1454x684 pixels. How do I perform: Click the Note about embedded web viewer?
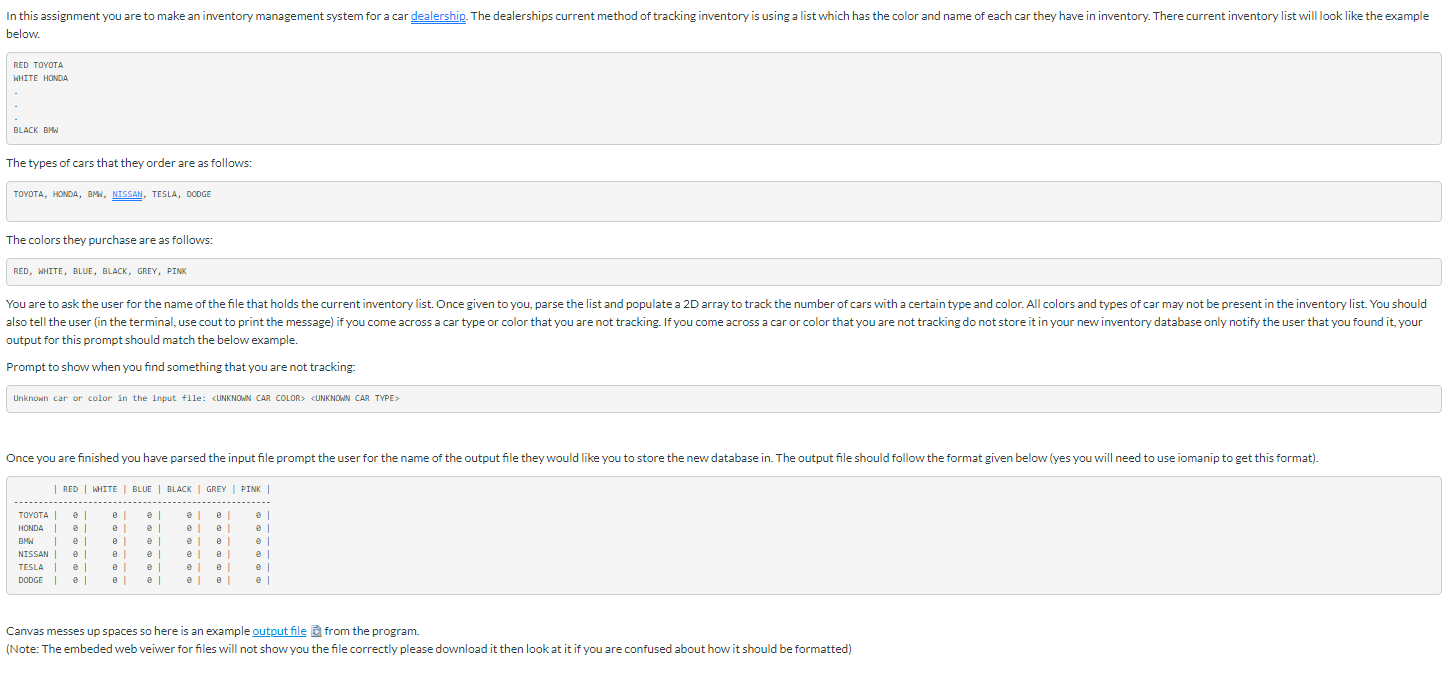[429, 649]
